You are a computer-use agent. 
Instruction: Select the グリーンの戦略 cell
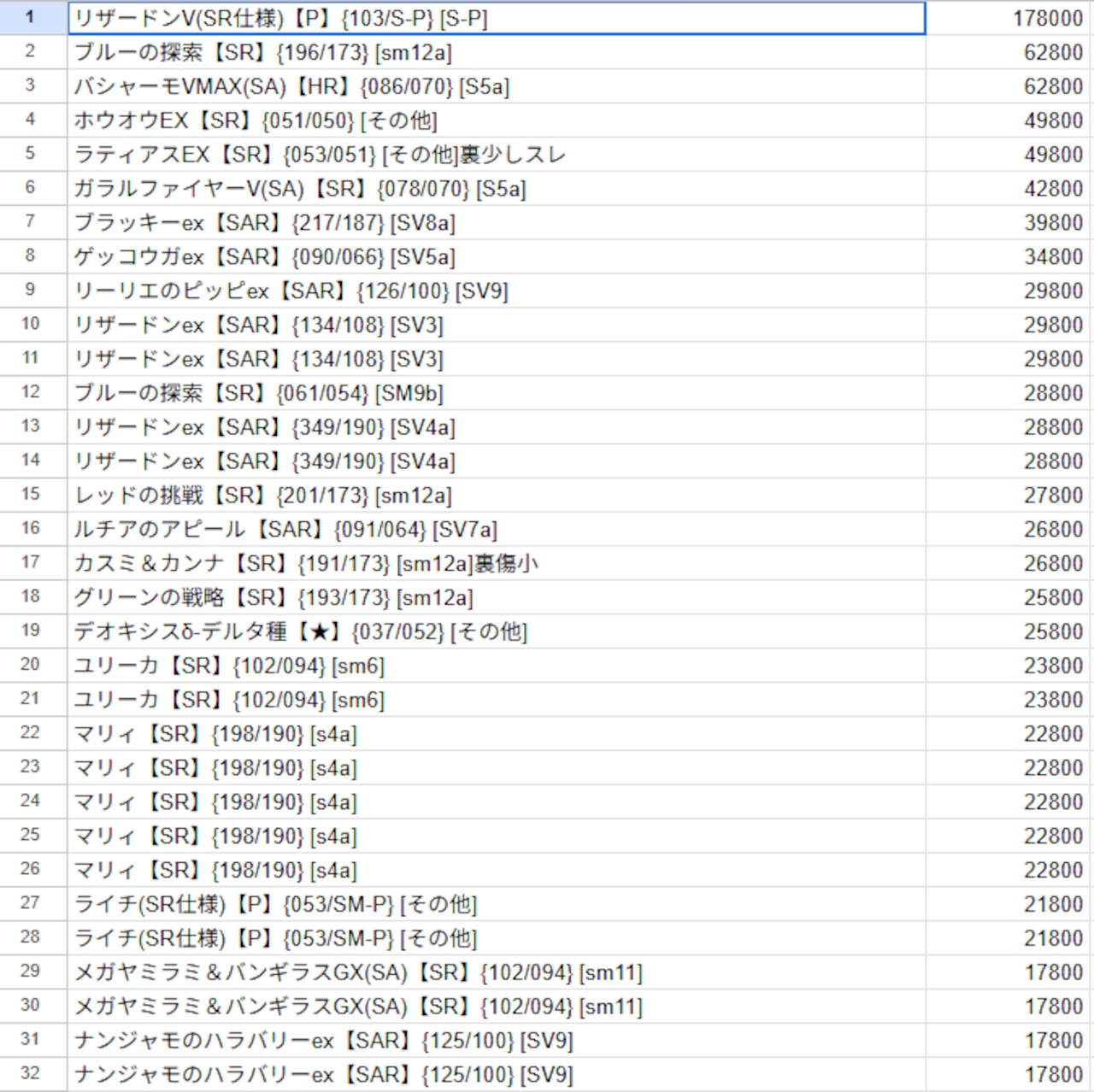point(497,598)
